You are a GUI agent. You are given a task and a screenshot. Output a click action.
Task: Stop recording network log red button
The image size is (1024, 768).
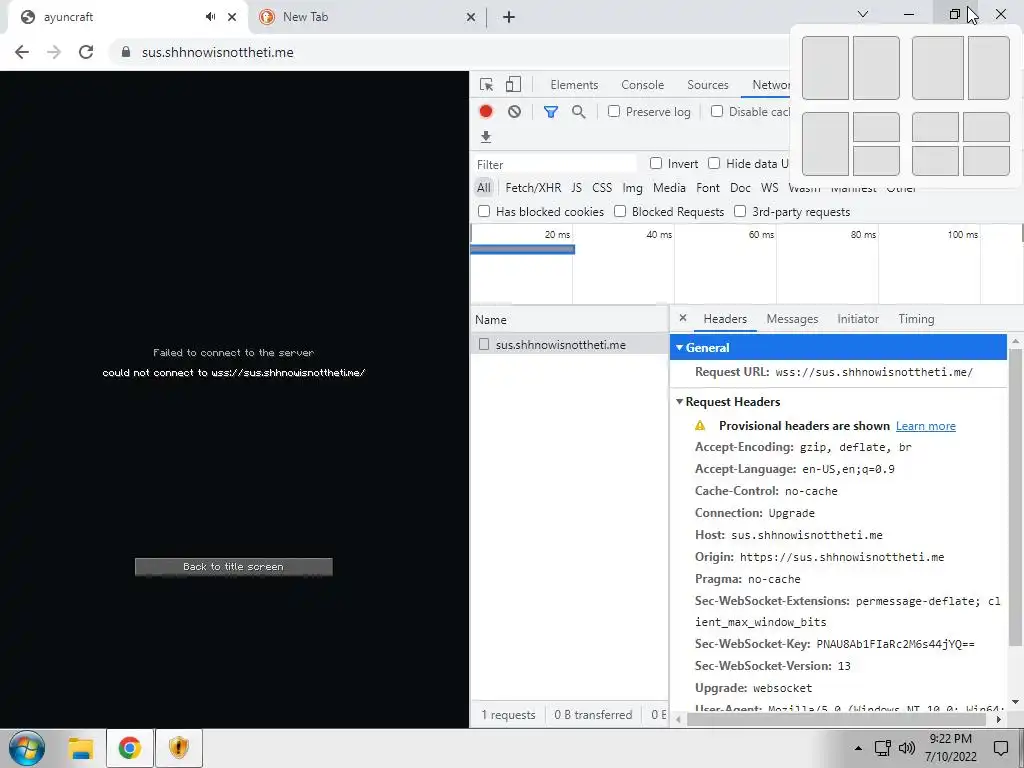(486, 112)
